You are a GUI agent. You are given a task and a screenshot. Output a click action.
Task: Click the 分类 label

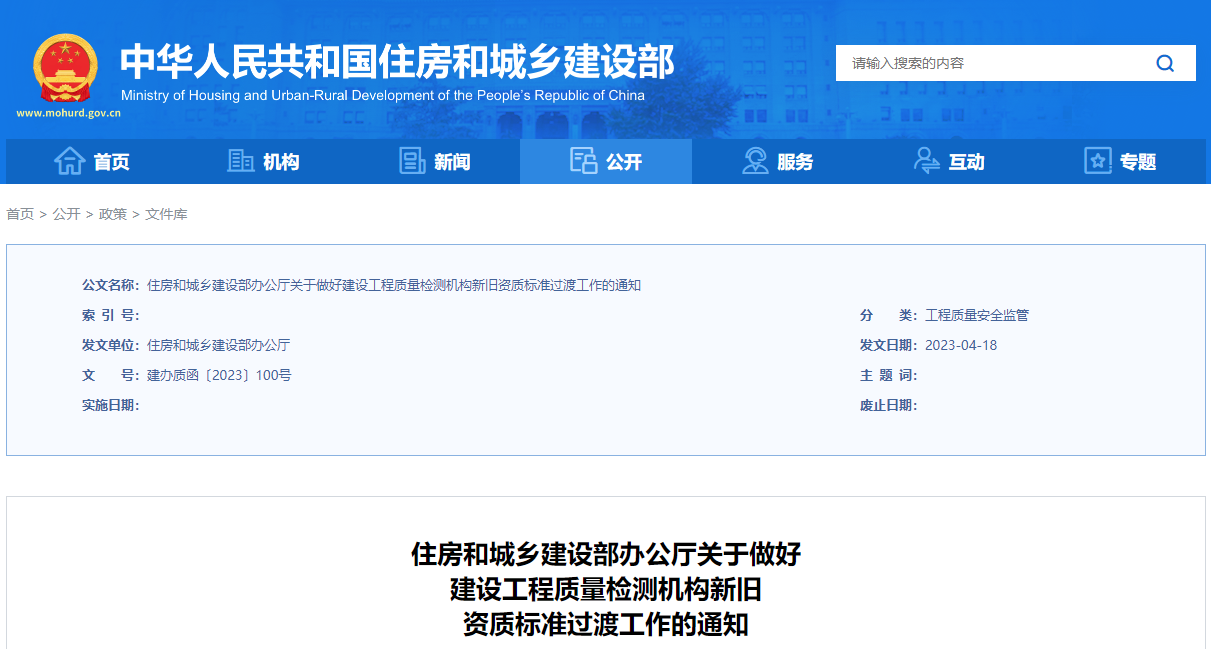coord(888,315)
